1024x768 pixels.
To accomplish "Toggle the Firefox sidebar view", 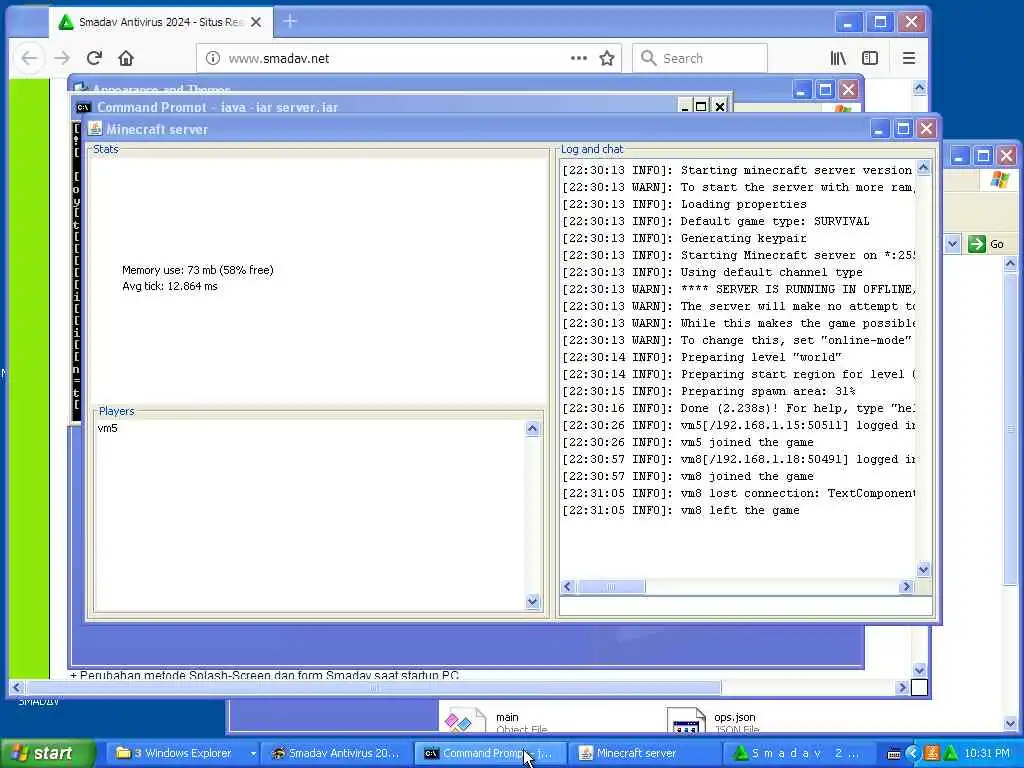I will pos(870,58).
